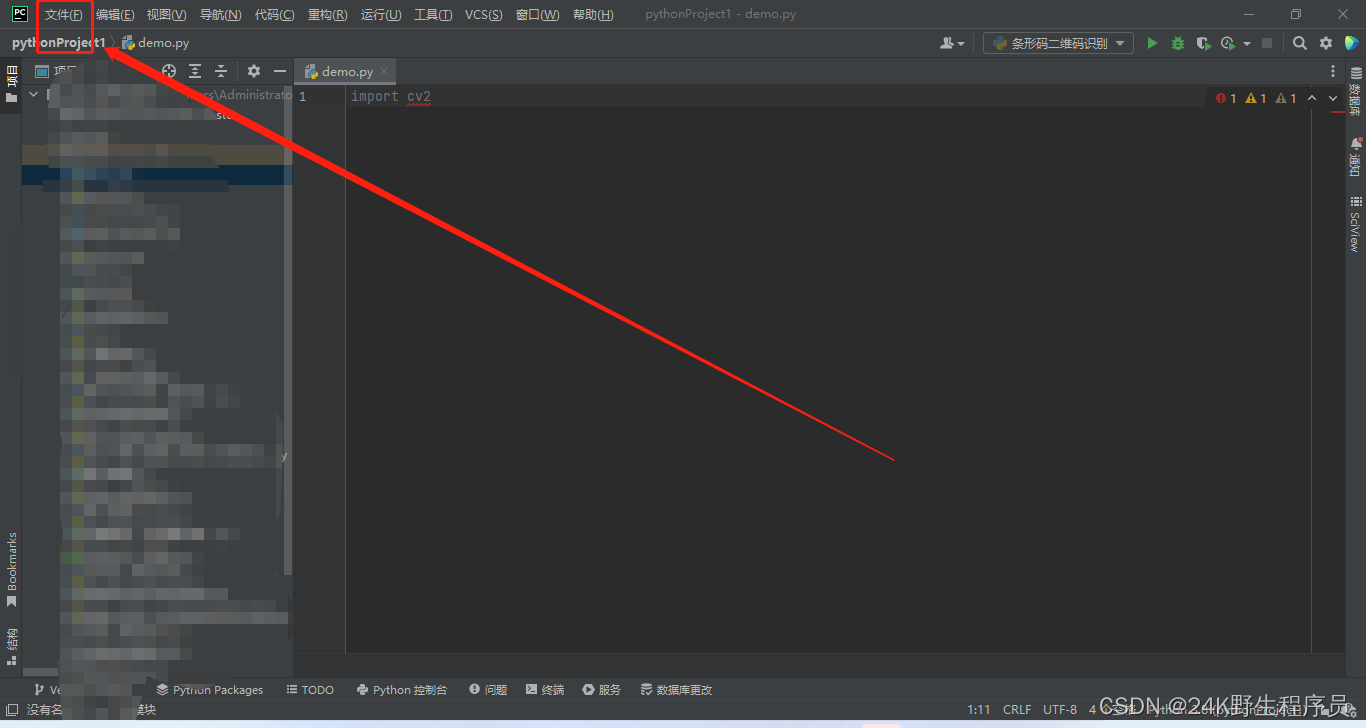Collapse all items in project tree
The image size is (1366, 728).
(x=221, y=71)
